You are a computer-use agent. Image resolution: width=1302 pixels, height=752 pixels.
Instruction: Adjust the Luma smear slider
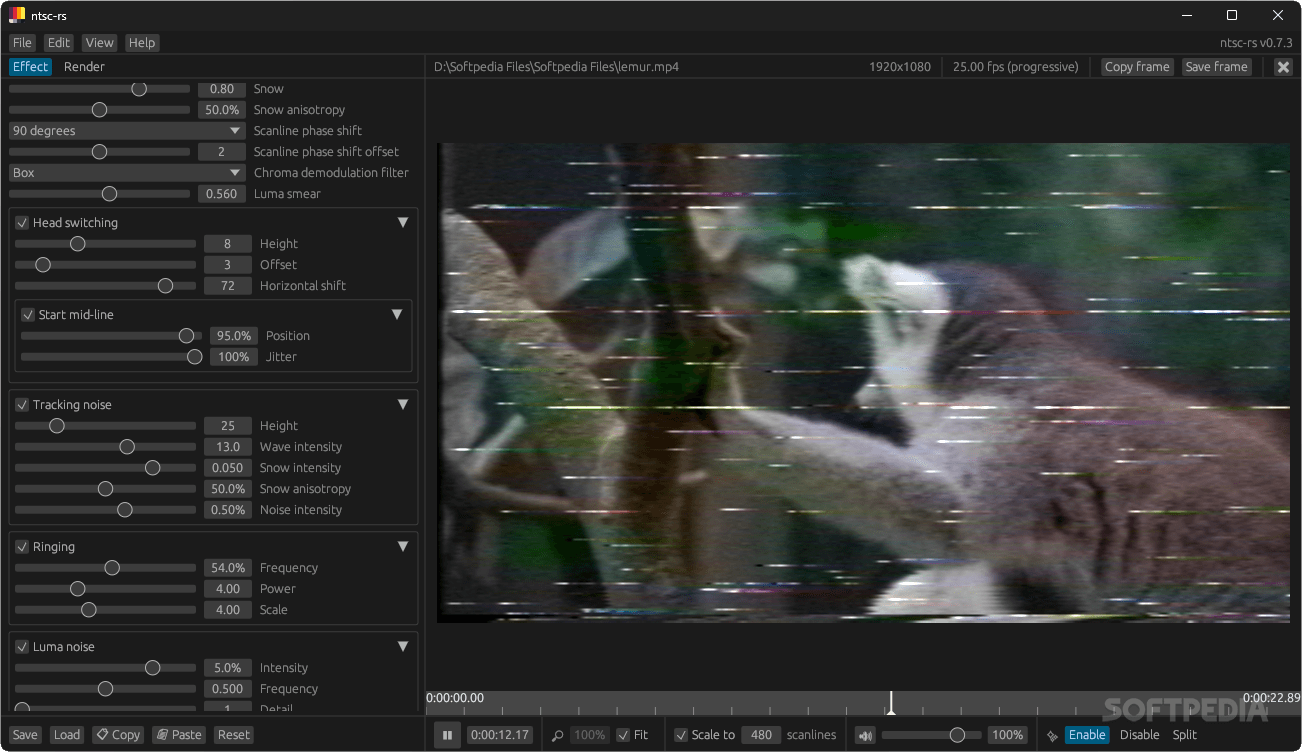(x=100, y=194)
